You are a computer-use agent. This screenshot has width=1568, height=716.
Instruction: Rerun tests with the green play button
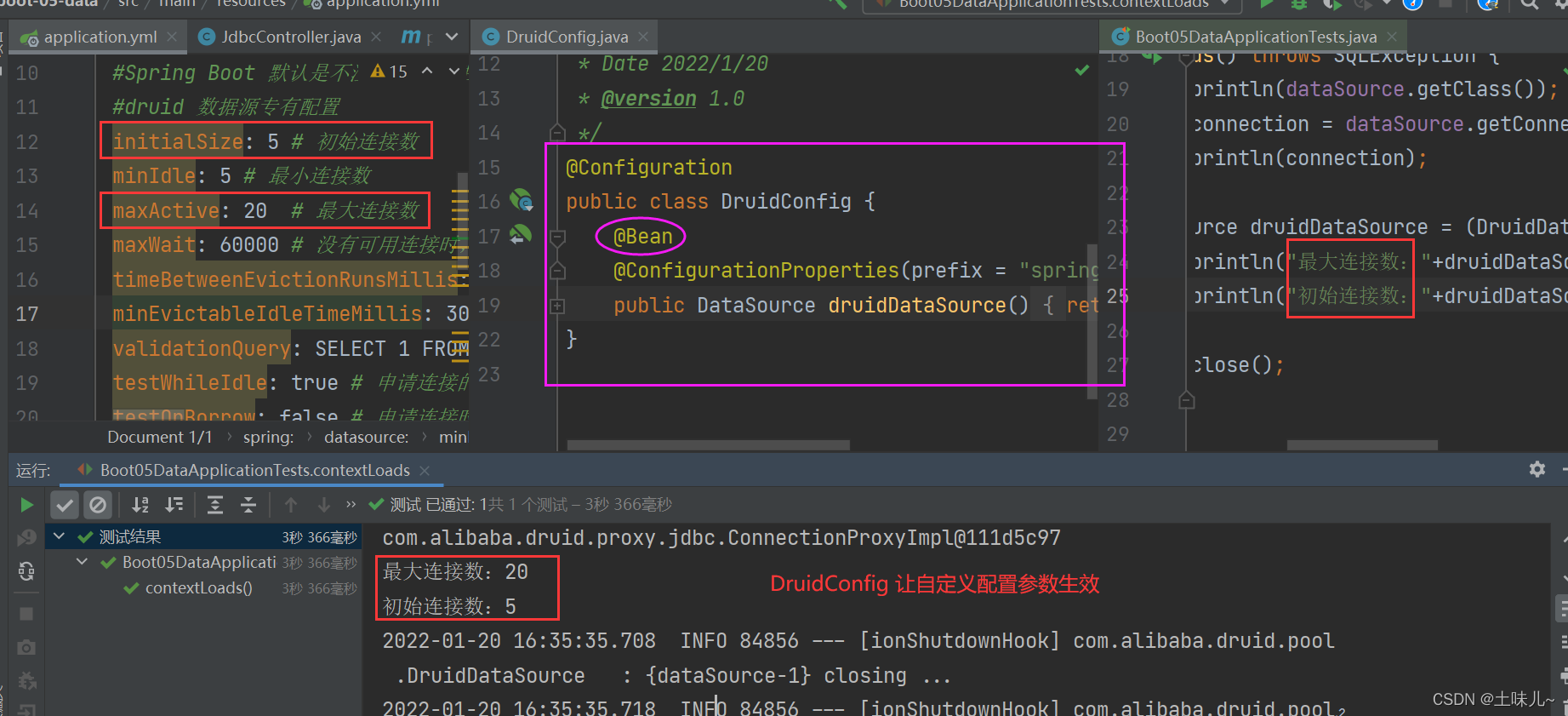click(x=26, y=505)
